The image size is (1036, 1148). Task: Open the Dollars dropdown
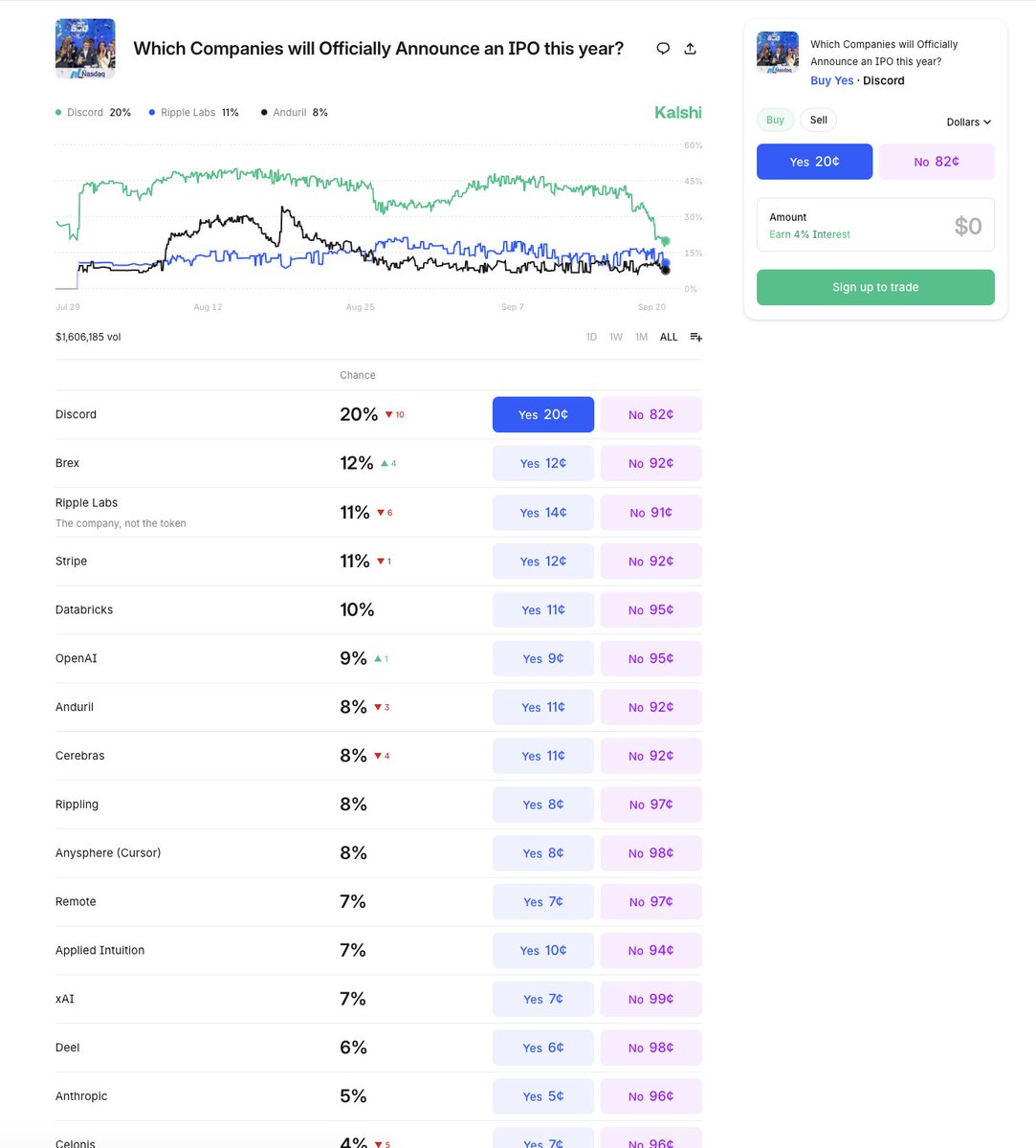pyautogui.click(x=969, y=122)
